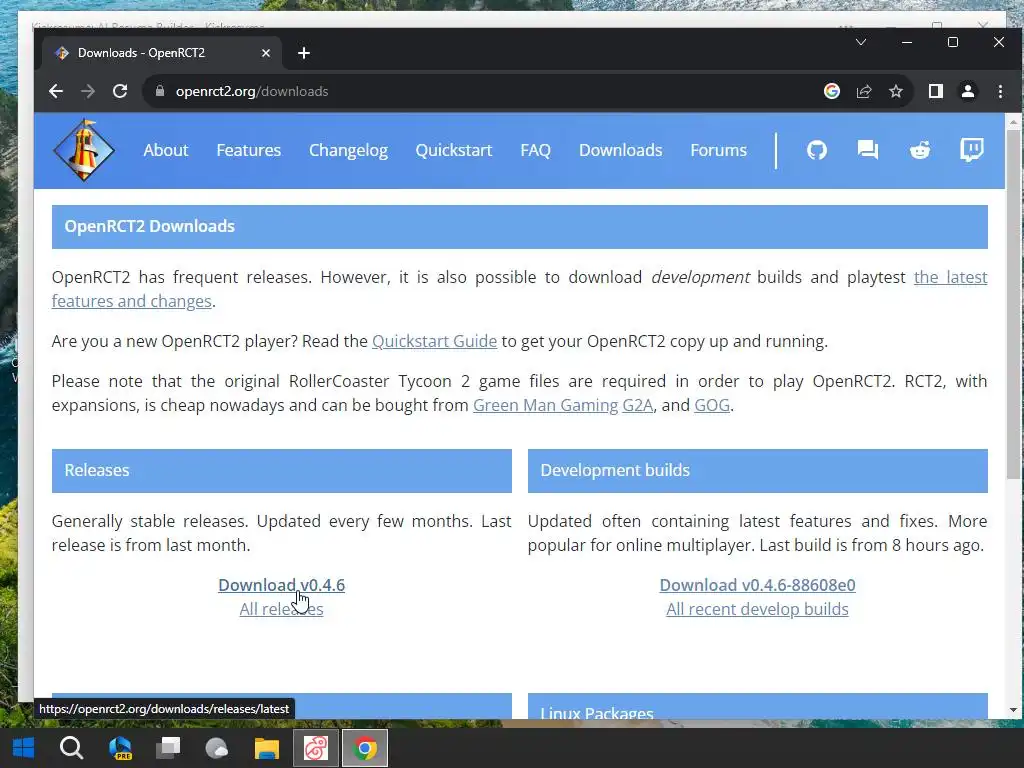This screenshot has width=1024, height=768.
Task: Go back with the browser back arrow
Action: coord(56,91)
